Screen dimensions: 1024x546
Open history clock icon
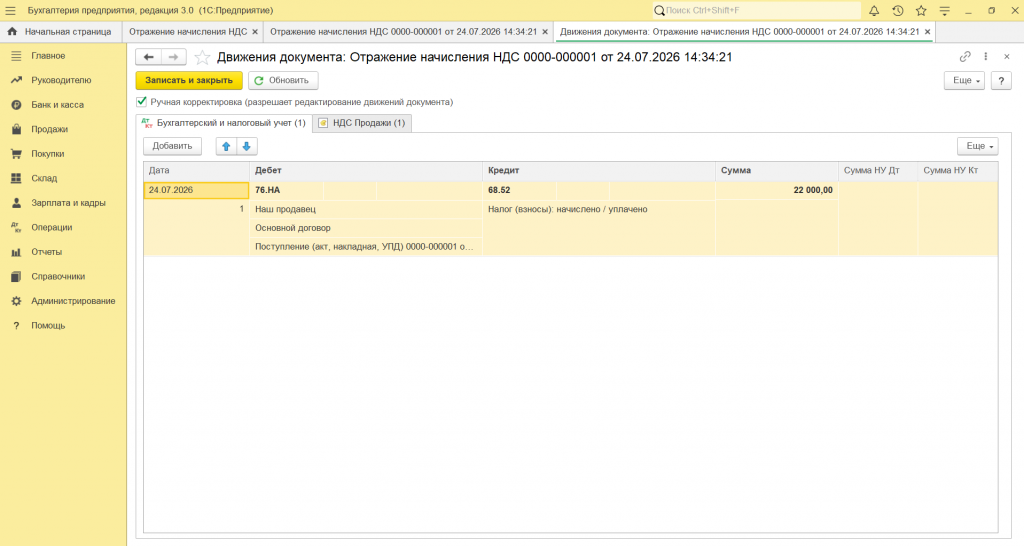click(897, 10)
